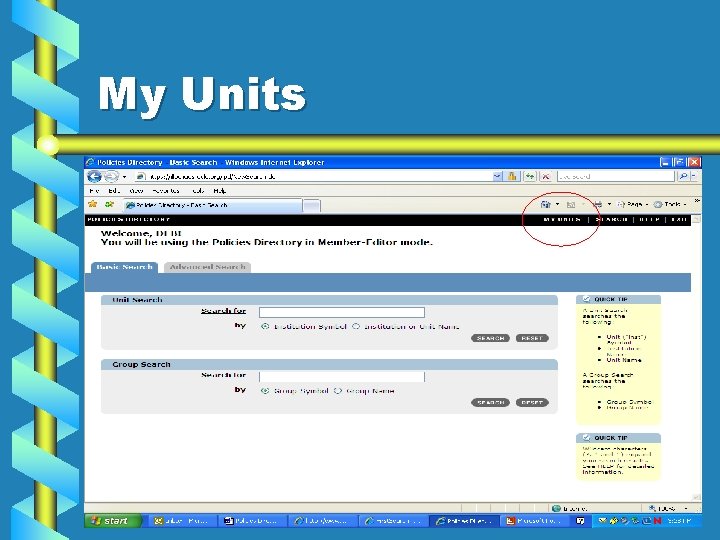Select the Policies Directory browser tab
Image resolution: width=720 pixels, height=540 pixels.
tap(213, 205)
